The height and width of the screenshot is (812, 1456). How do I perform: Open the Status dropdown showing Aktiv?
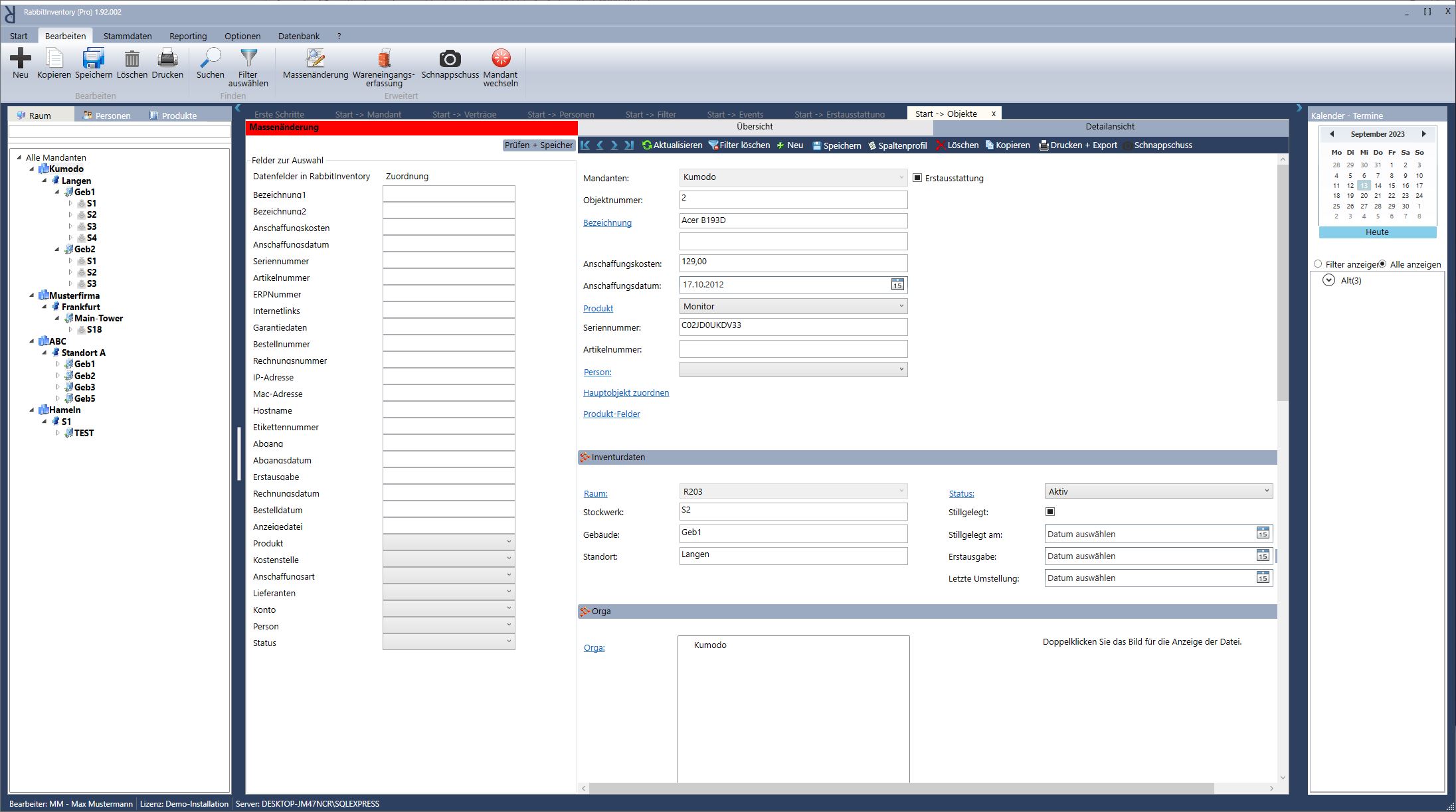1158,491
